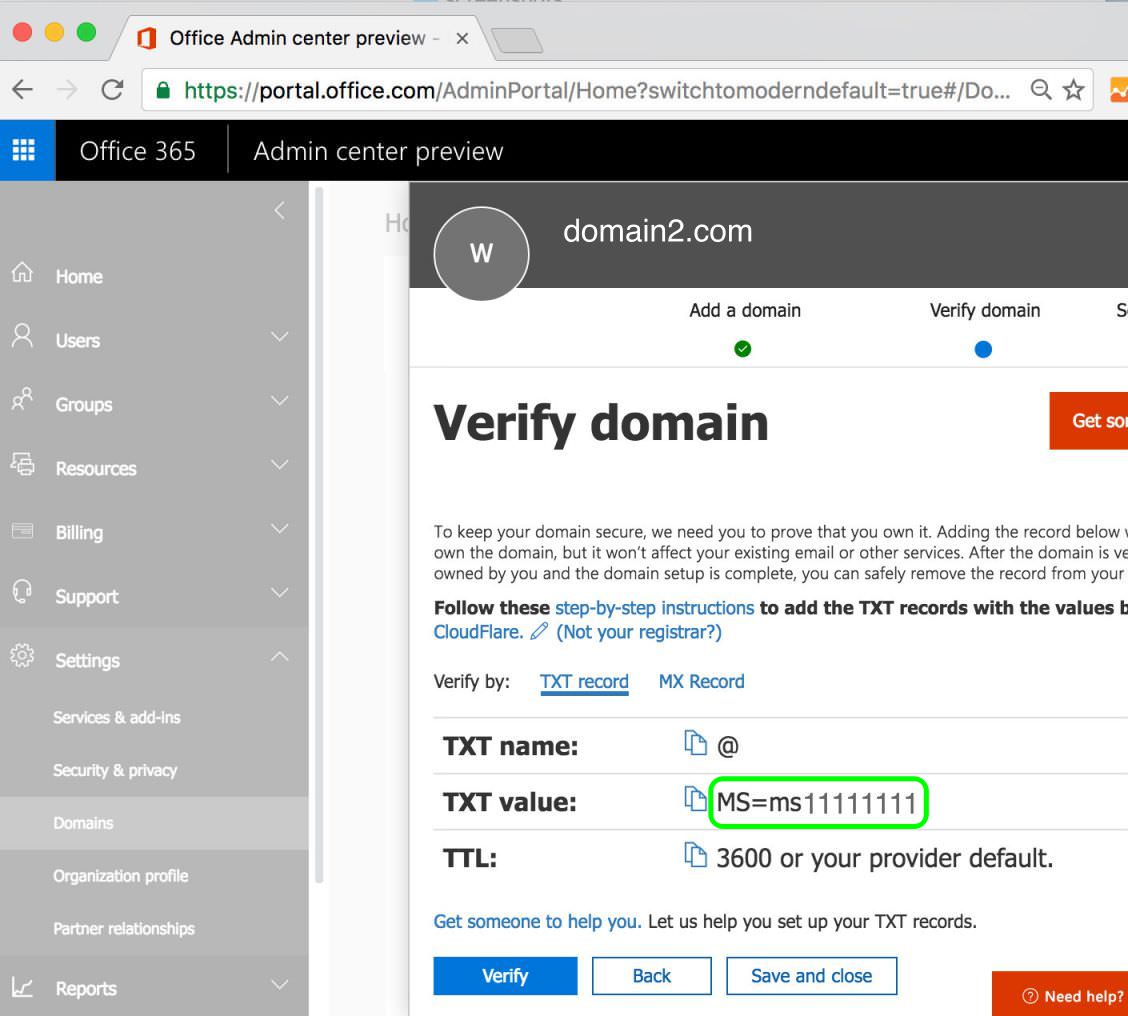The height and width of the screenshot is (1016, 1128).
Task: Click the Support headset icon in sidebar
Action: (22, 591)
